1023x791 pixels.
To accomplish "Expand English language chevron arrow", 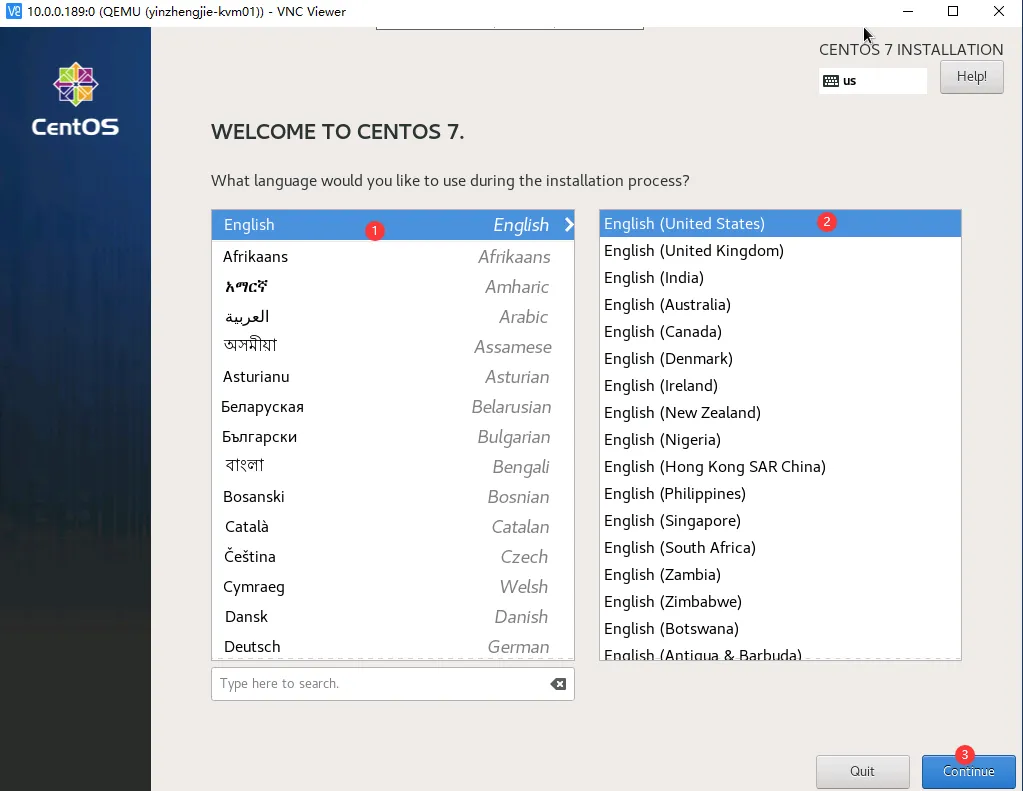I will [x=569, y=225].
